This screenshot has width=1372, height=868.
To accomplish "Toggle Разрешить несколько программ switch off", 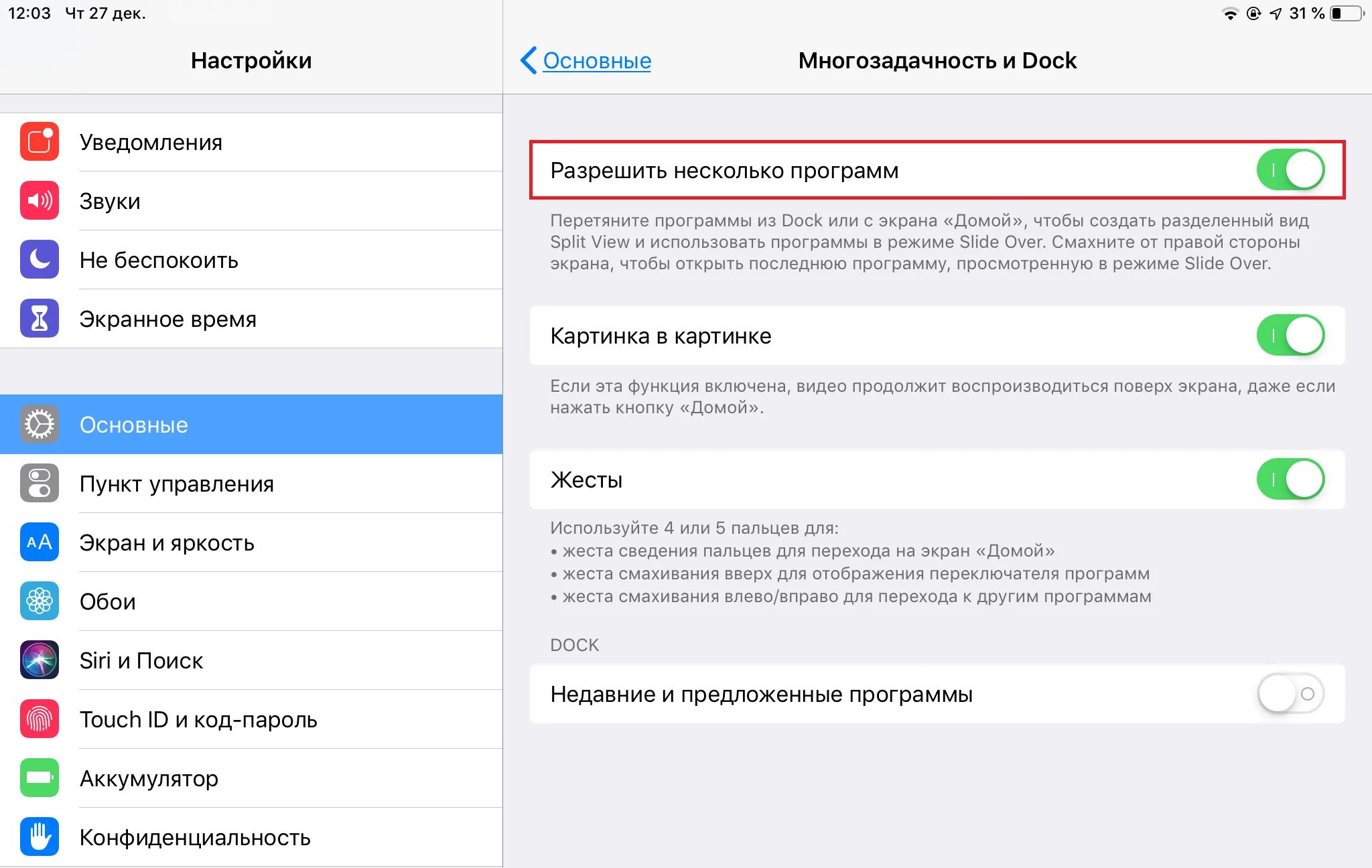I will coord(1290,170).
